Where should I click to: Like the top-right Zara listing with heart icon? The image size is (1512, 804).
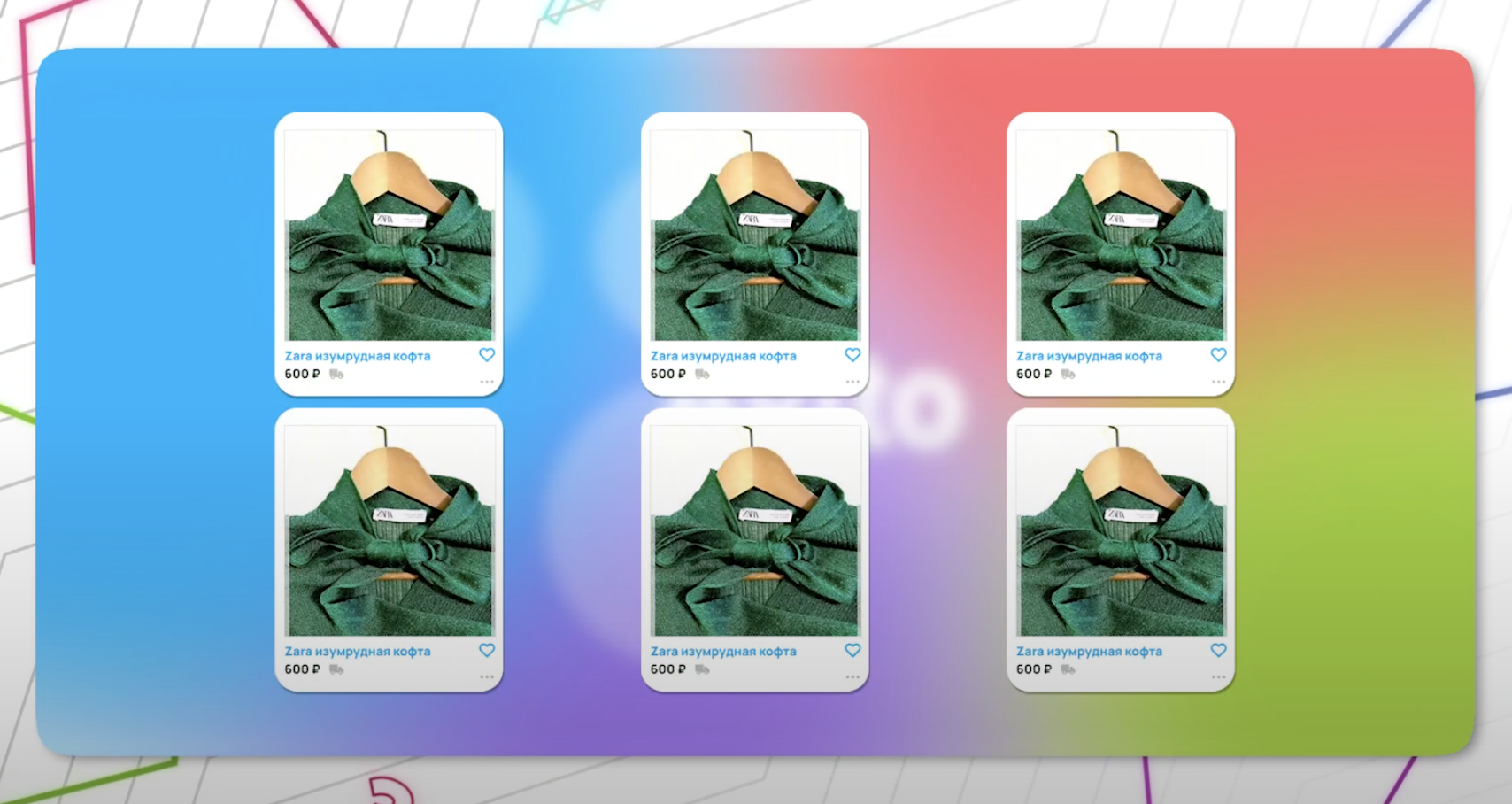(1219, 355)
